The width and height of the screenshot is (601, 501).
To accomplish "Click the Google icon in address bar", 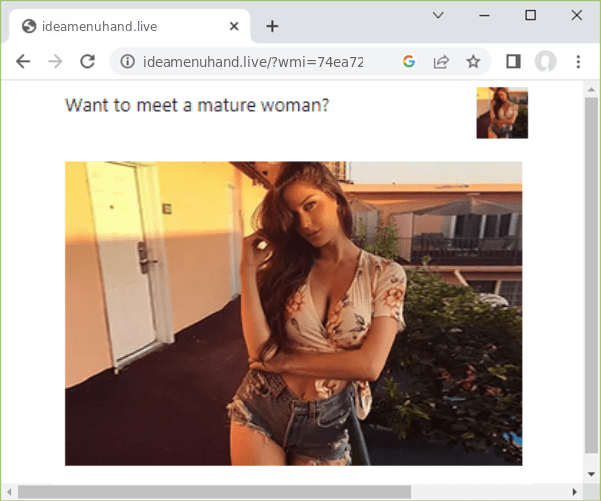I will (x=408, y=62).
